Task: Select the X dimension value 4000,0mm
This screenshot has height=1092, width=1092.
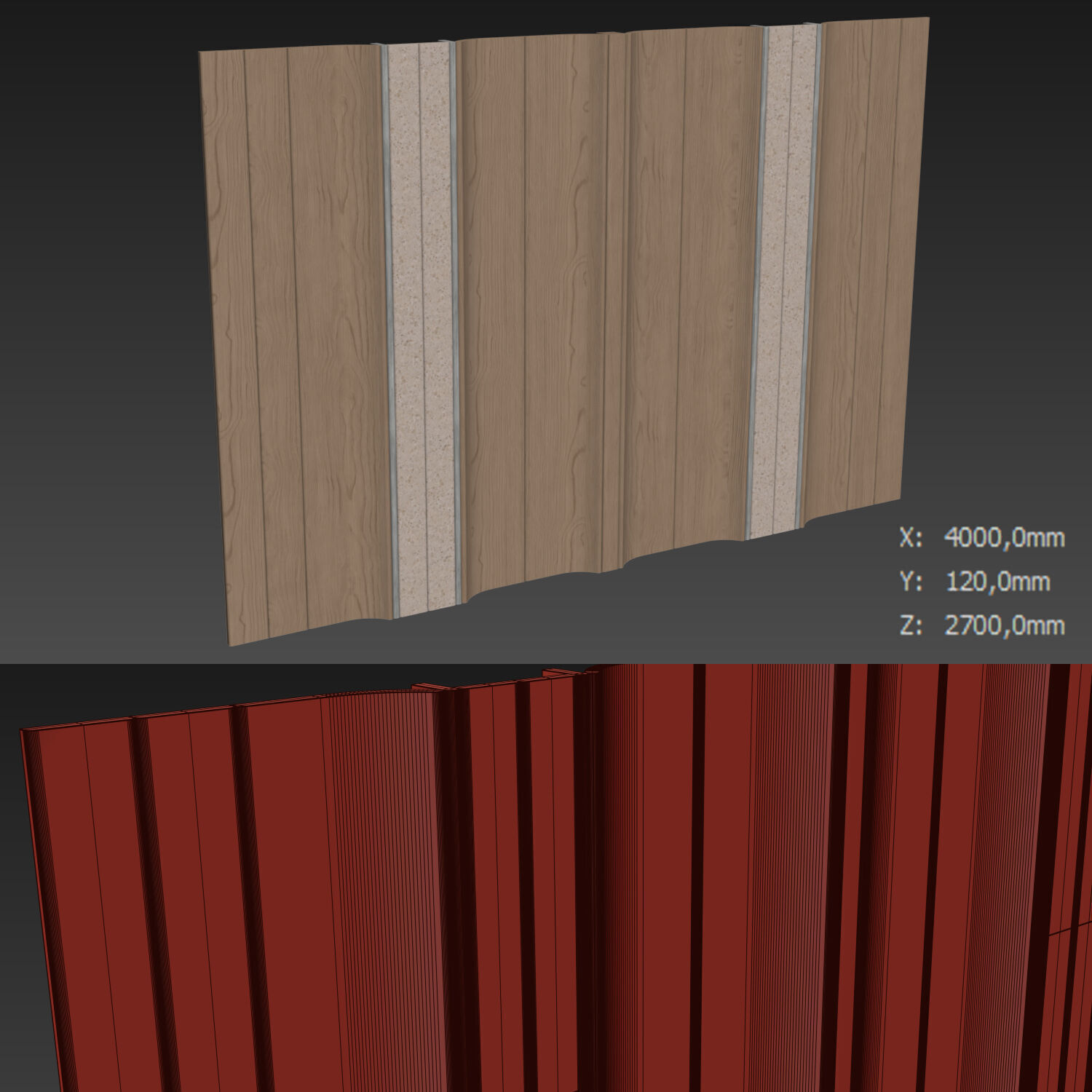Action: coord(1004,538)
